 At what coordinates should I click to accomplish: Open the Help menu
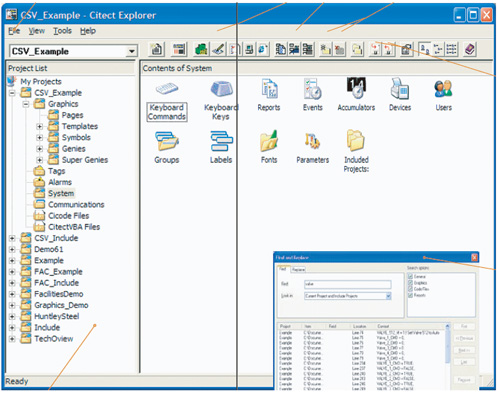[88, 31]
